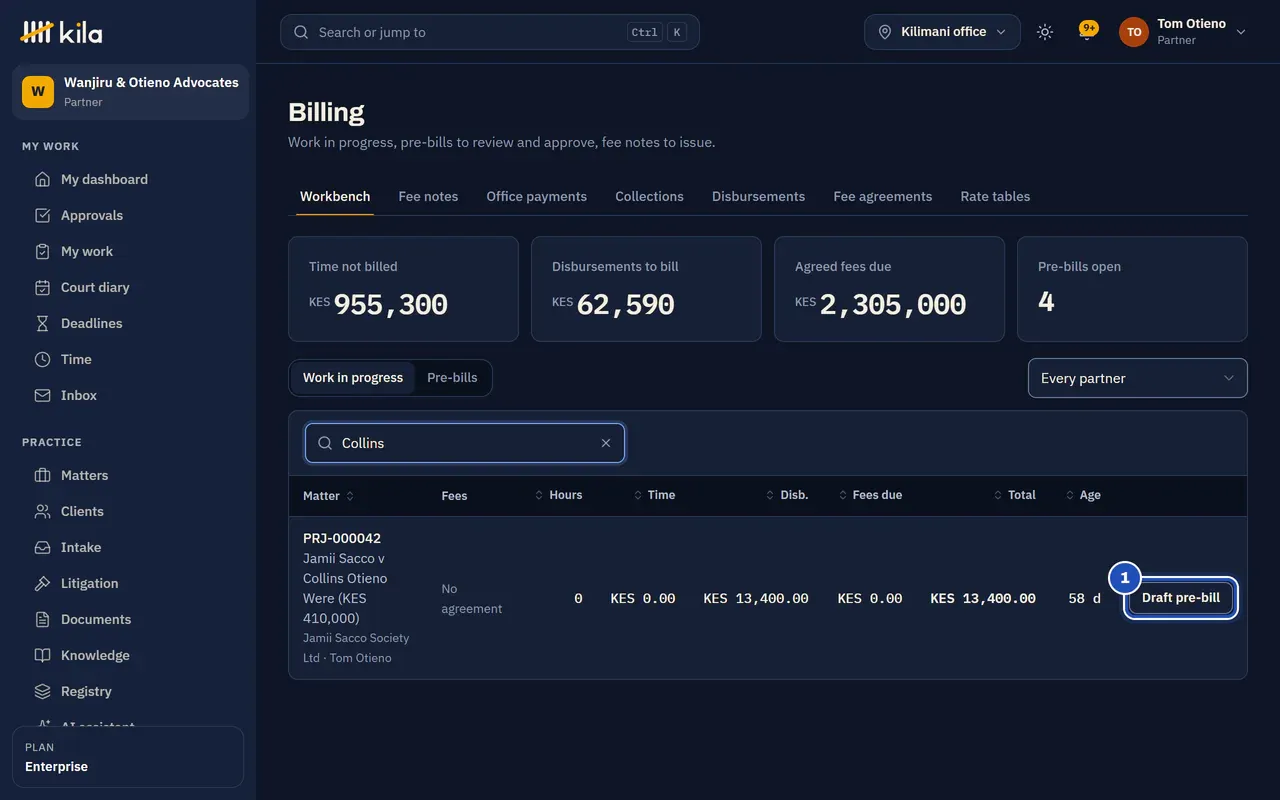1280x800 pixels.
Task: Clear the Collins search with the X icon
Action: point(606,443)
